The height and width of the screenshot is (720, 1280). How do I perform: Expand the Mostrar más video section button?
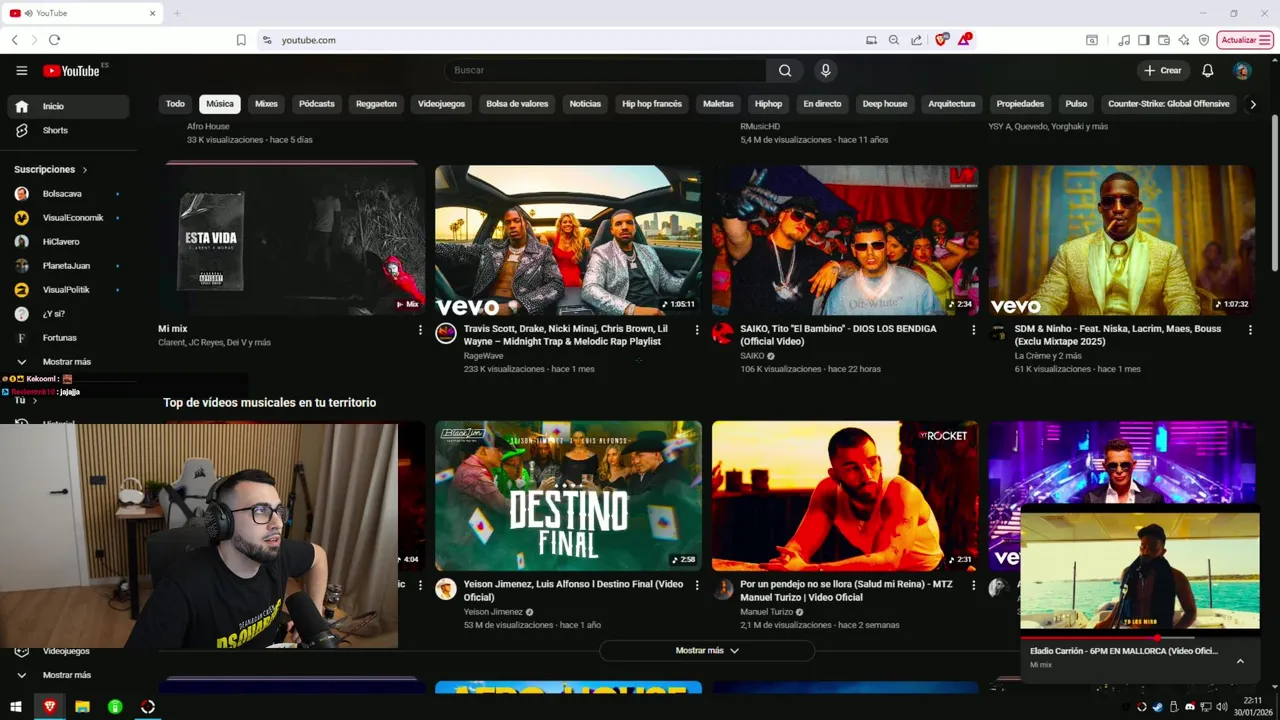tap(707, 651)
